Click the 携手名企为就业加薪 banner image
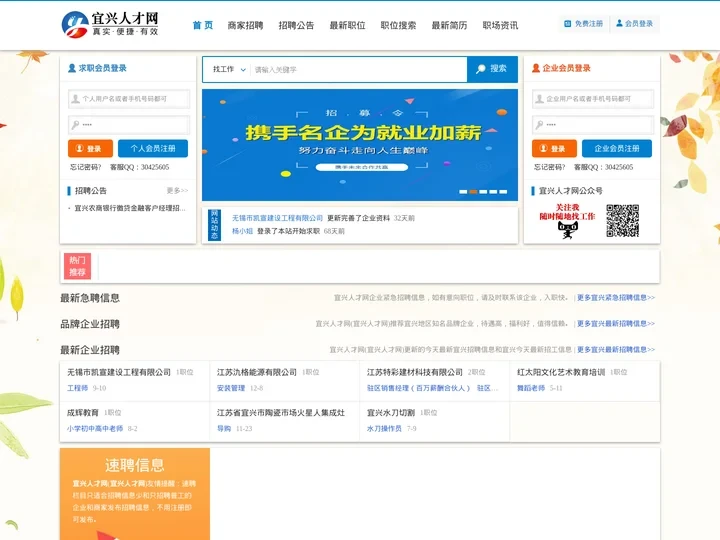 360,145
